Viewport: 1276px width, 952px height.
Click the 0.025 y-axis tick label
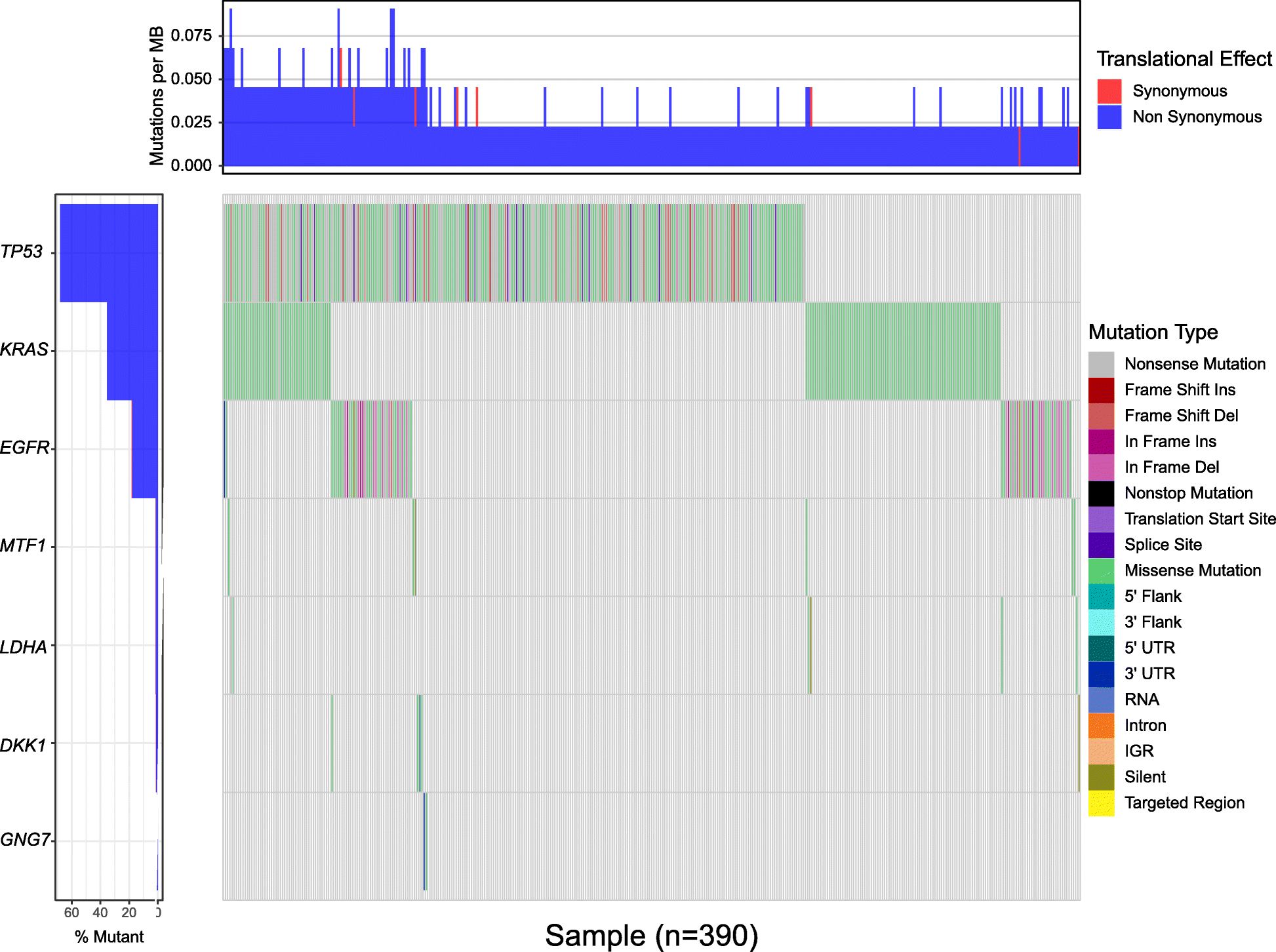tap(191, 122)
